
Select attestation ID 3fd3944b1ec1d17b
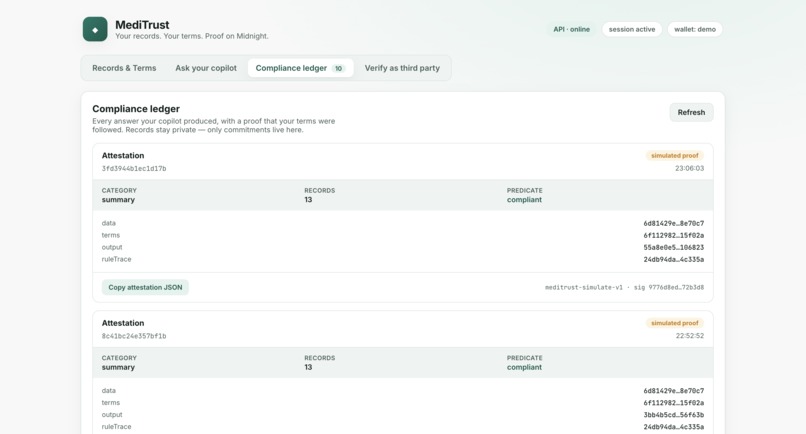pos(134,169)
